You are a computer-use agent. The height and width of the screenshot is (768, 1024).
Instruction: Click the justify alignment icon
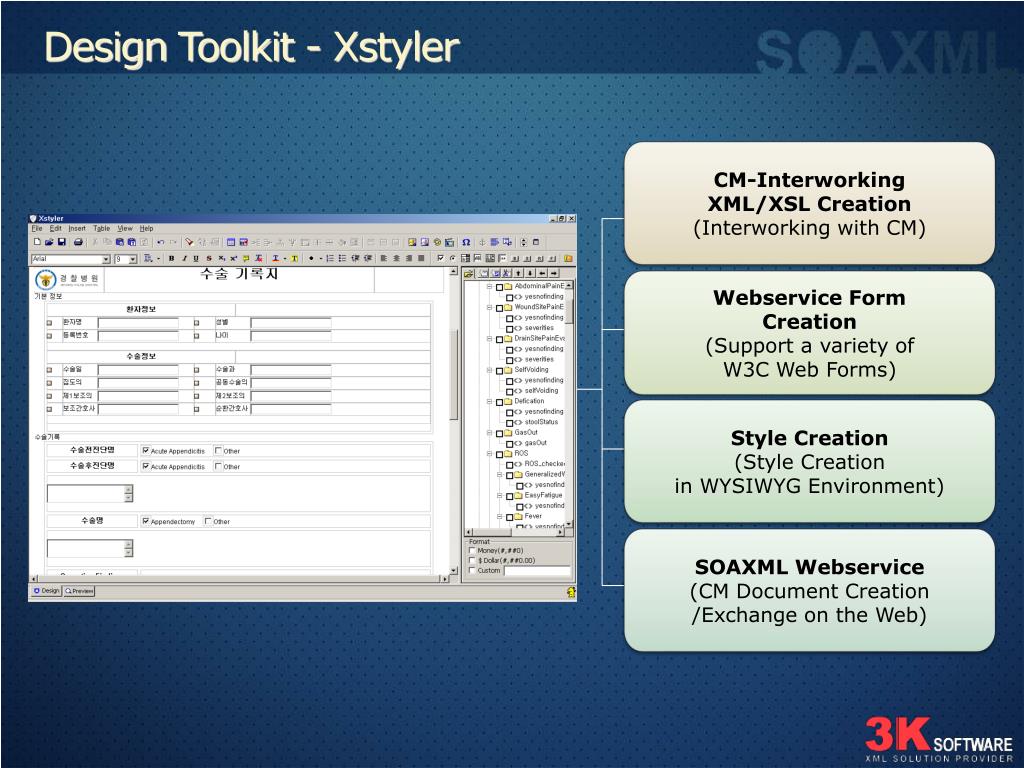pyautogui.click(x=421, y=258)
